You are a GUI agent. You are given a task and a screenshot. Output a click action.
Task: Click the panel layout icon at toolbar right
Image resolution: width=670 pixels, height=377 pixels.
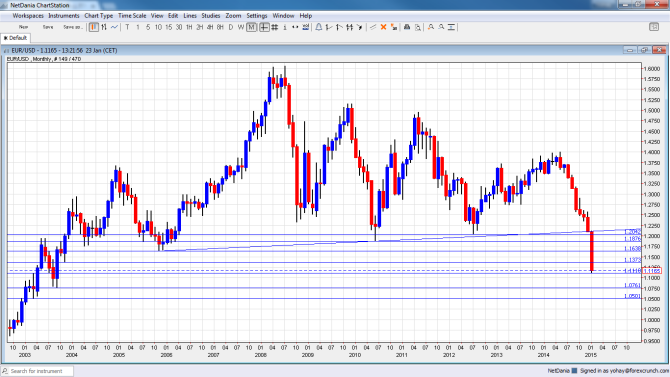654,27
